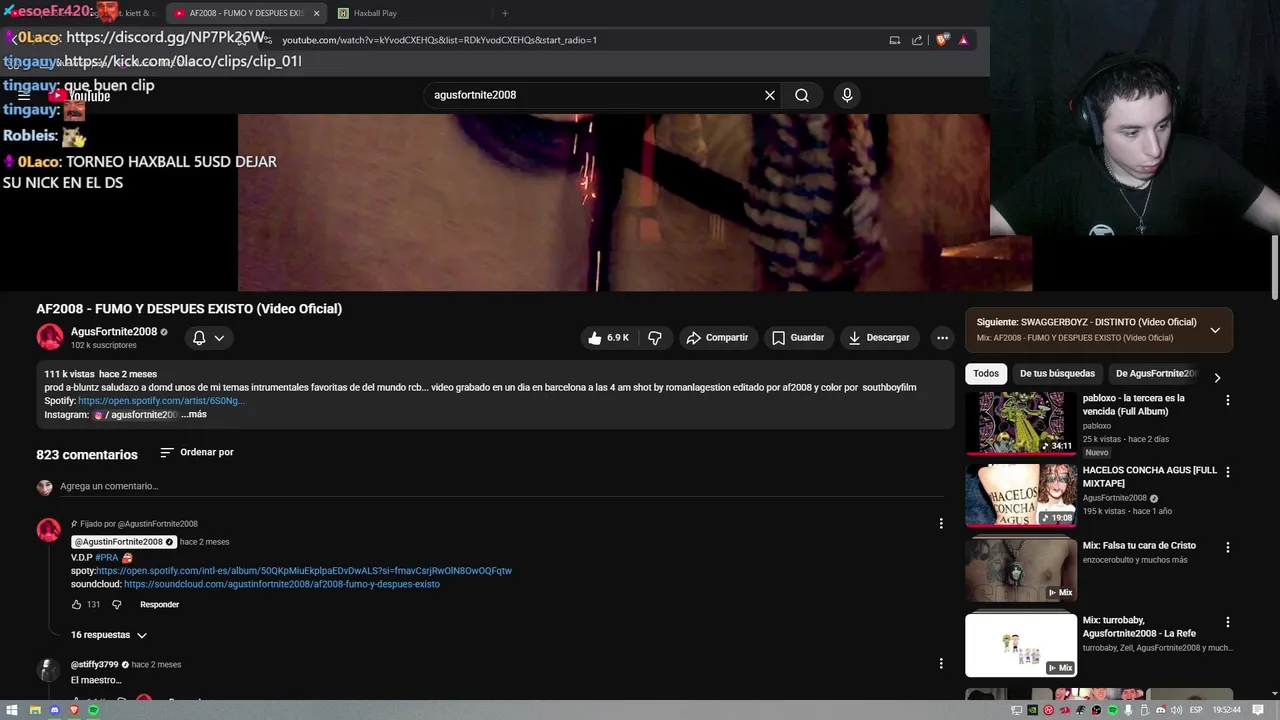Click ESP language indicator in taskbar
The height and width of the screenshot is (720, 1280).
[1196, 710]
